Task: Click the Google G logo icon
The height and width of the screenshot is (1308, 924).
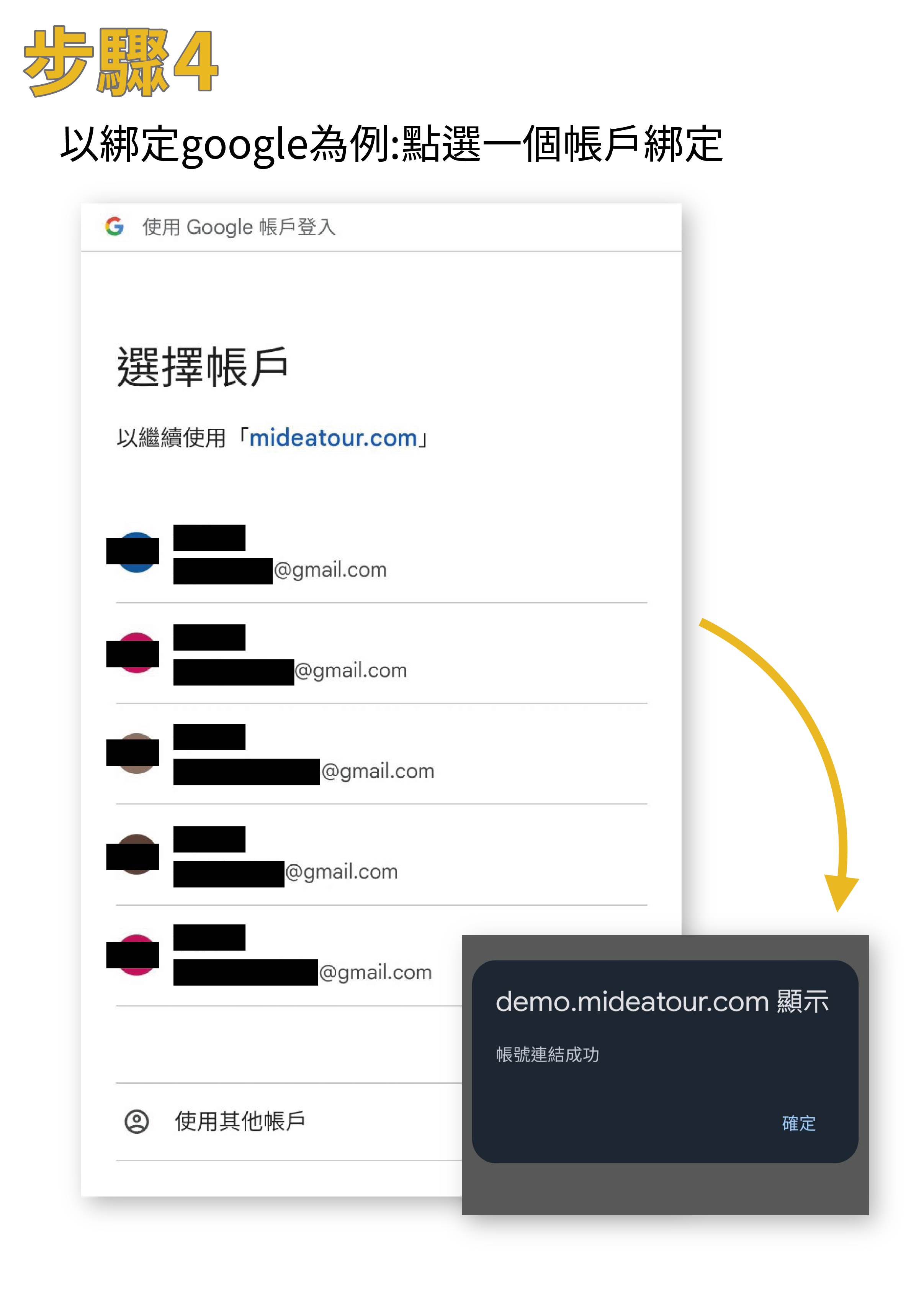Action: pyautogui.click(x=114, y=227)
